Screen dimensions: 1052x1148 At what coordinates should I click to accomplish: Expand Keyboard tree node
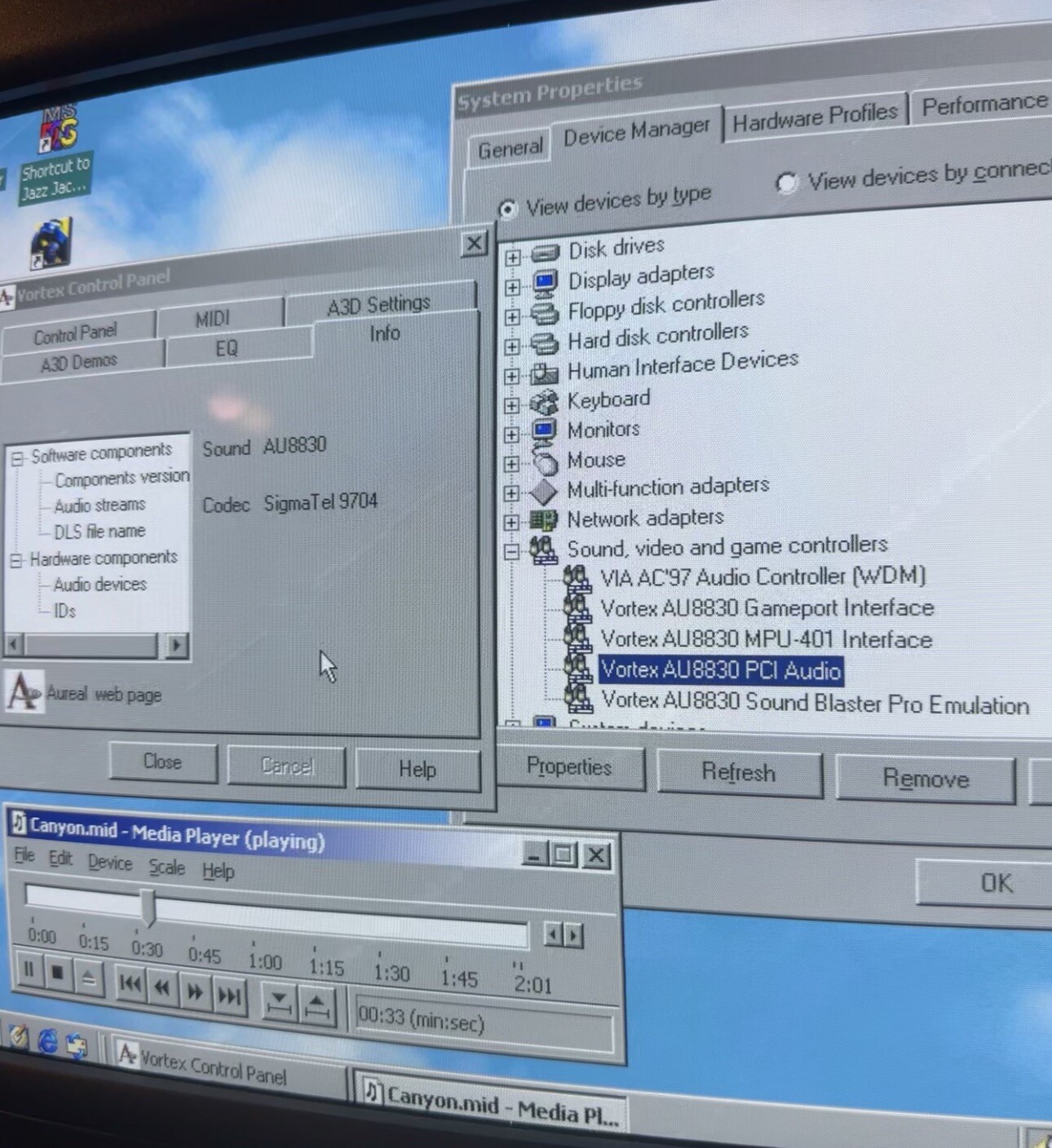(x=512, y=405)
